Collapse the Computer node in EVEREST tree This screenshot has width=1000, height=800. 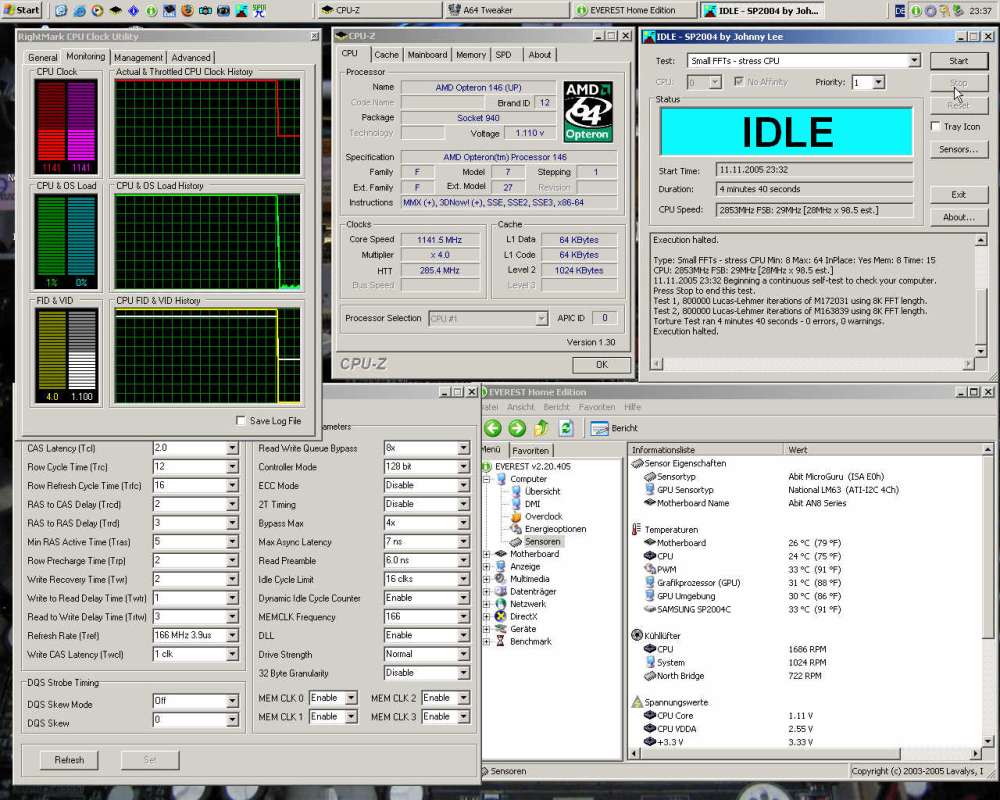coord(487,478)
